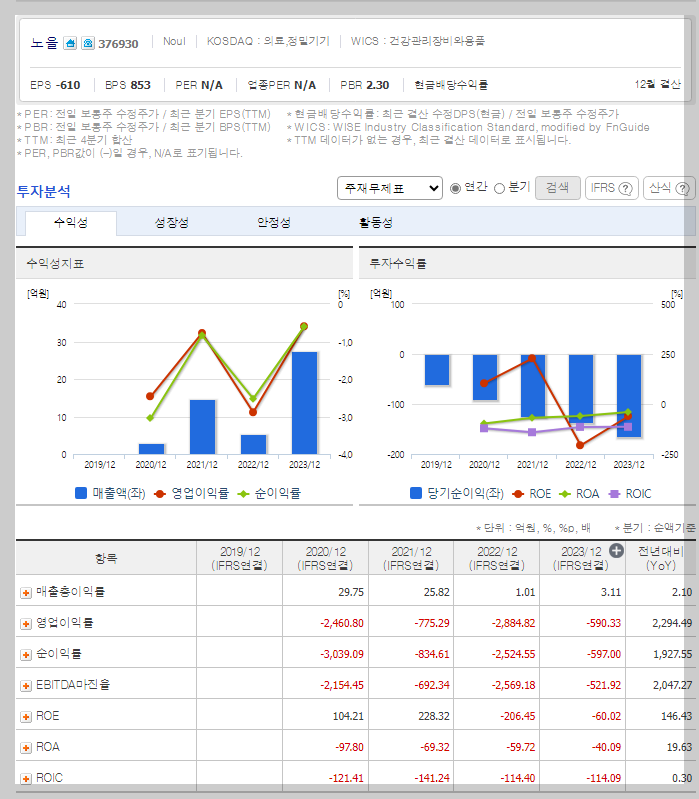Viewport: 699px width, 799px height.
Task: Switch to the 안정성 tab
Action: pos(274,223)
